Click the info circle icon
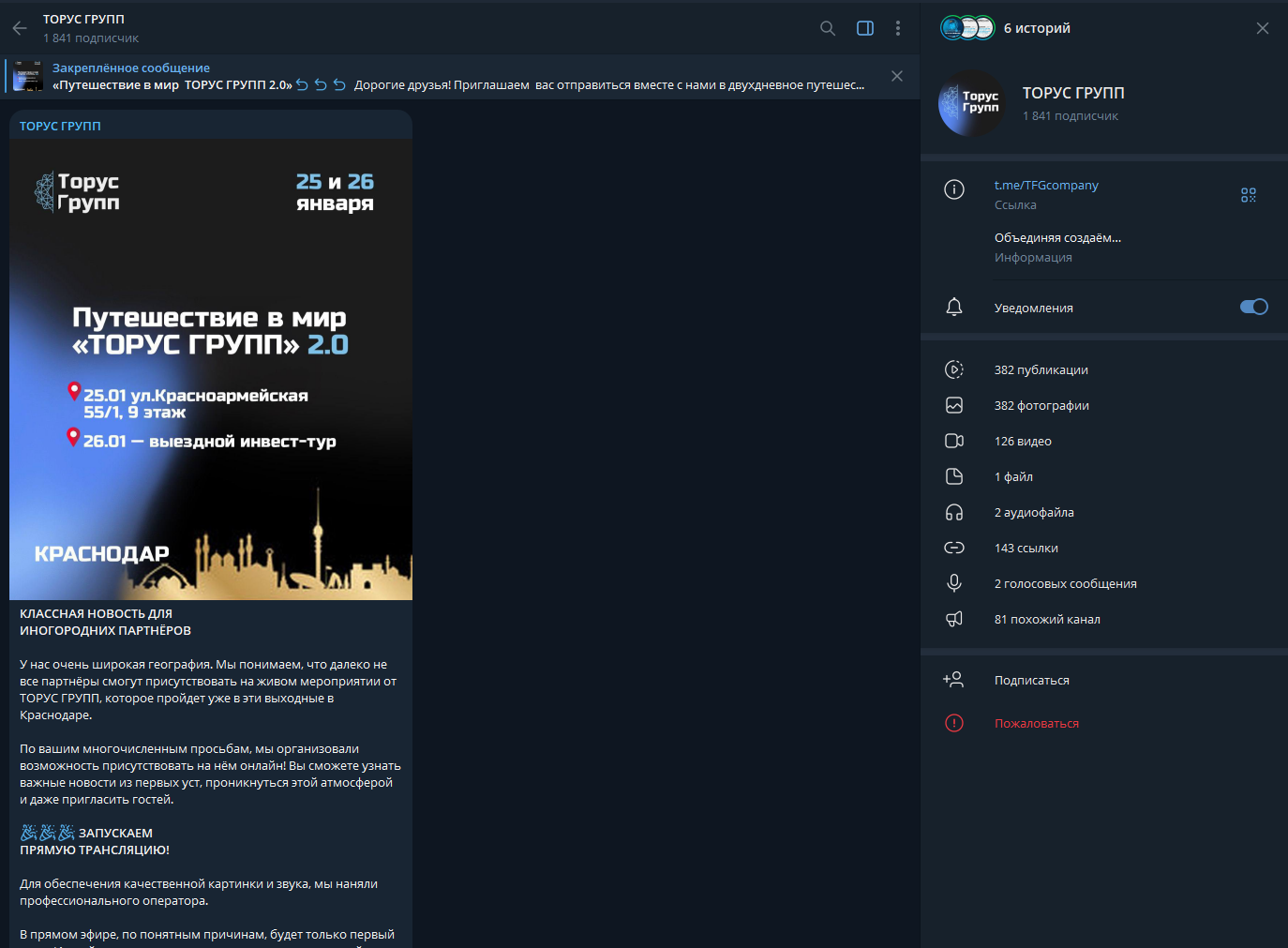Screen dimensions: 1288x948 click(954, 189)
